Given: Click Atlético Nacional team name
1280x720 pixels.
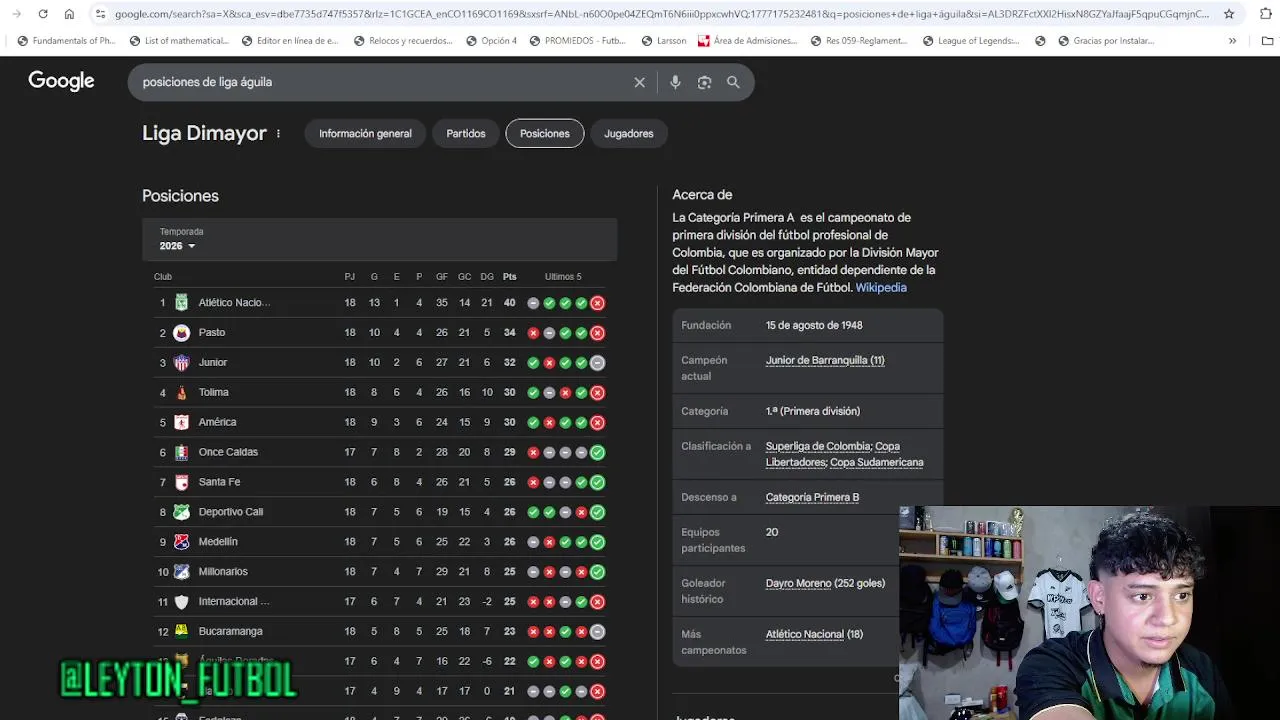Looking at the screenshot, I should pyautogui.click(x=234, y=303).
